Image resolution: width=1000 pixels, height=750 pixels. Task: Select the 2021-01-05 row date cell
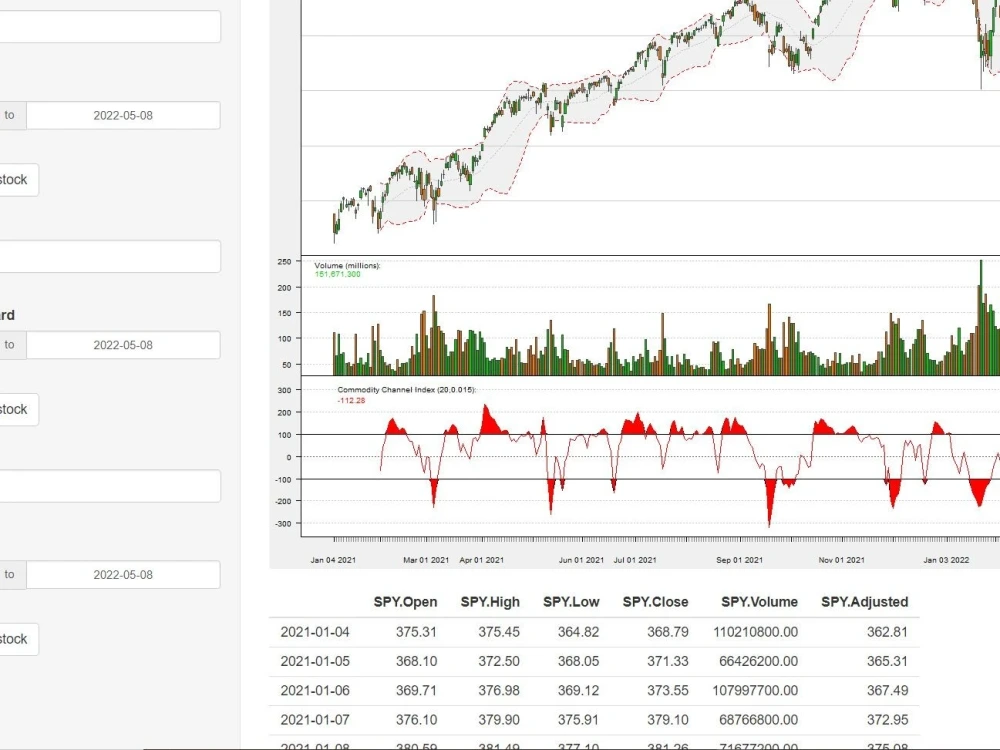315,661
